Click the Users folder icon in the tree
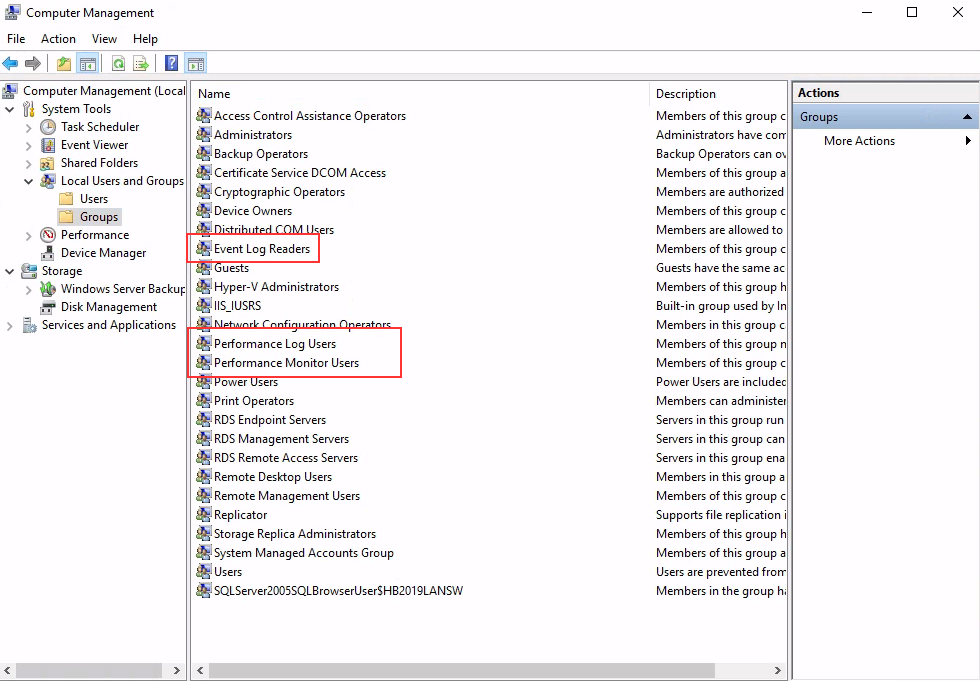The height and width of the screenshot is (681, 980). (66, 199)
